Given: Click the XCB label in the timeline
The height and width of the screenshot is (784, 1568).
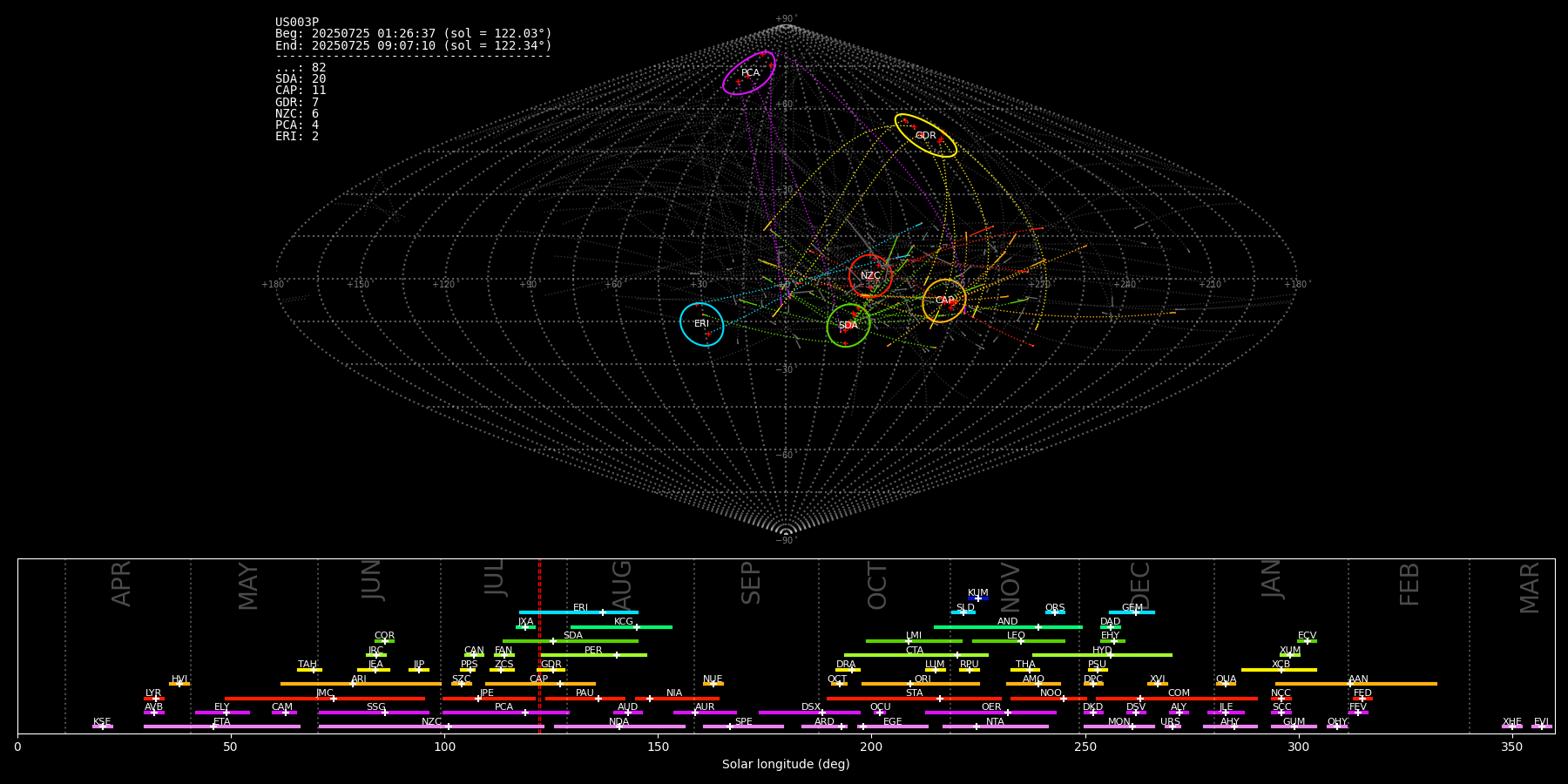Looking at the screenshot, I should coord(1281,664).
